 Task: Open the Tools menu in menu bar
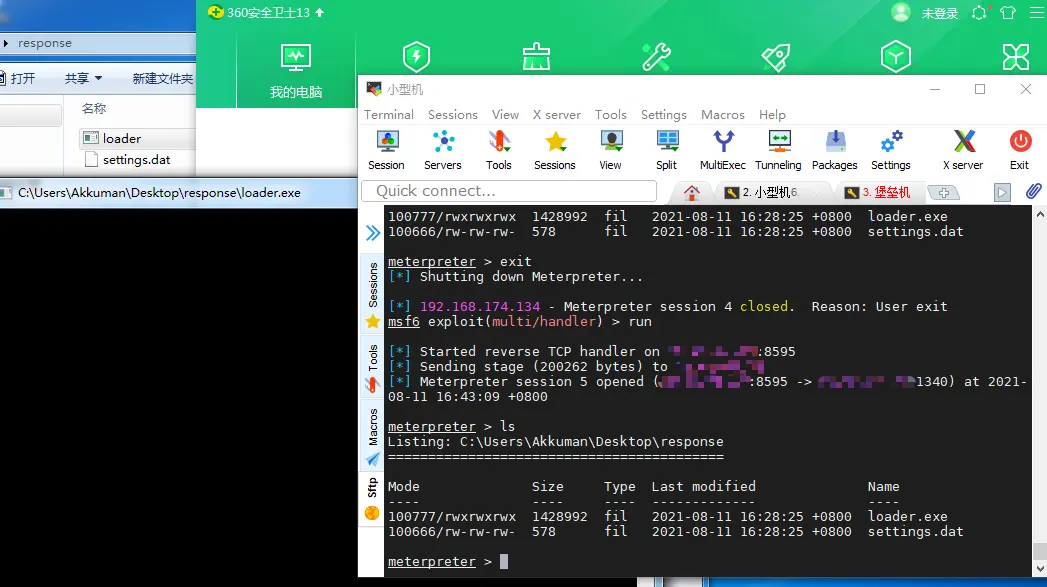[611, 115]
